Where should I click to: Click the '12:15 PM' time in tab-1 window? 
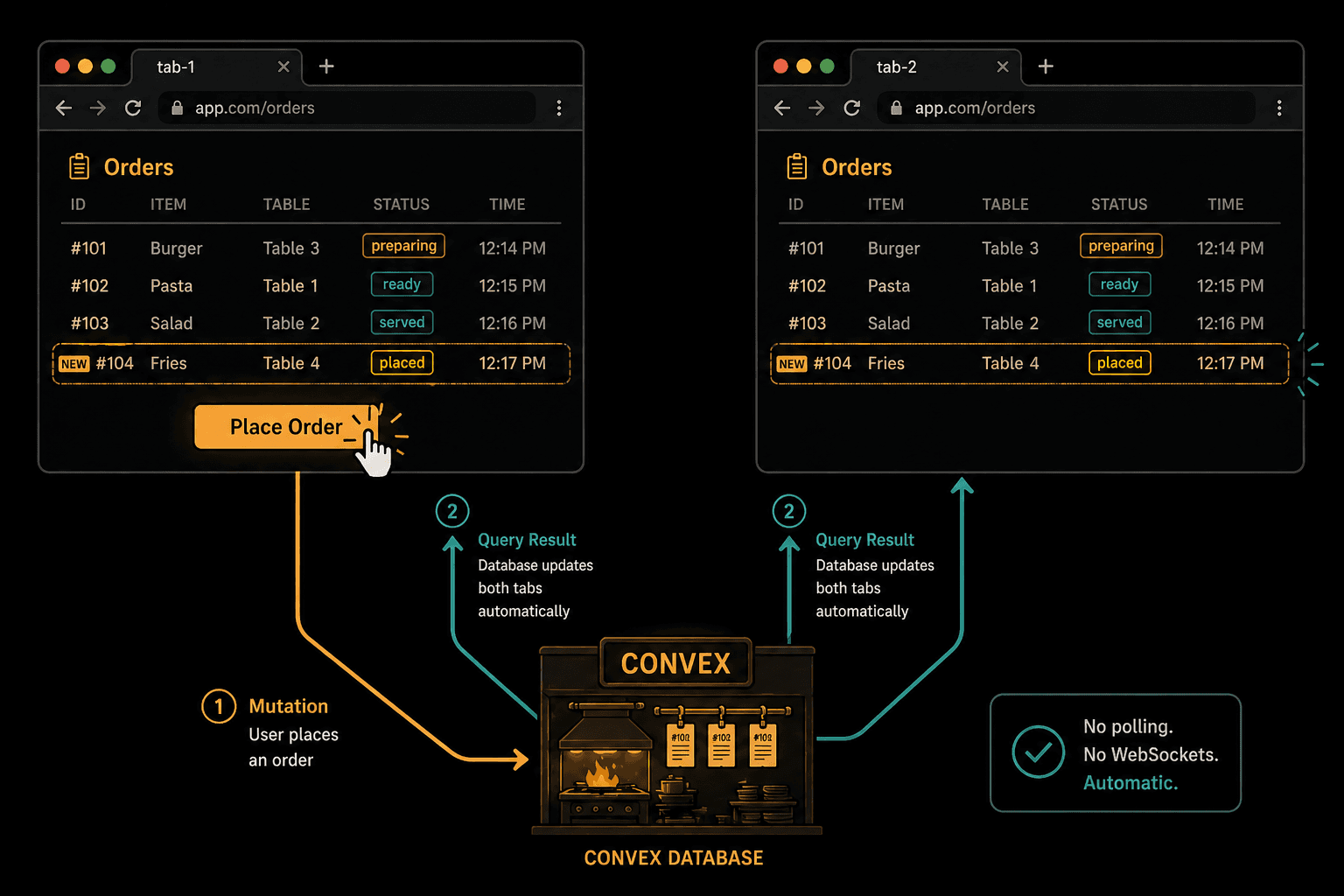click(512, 286)
